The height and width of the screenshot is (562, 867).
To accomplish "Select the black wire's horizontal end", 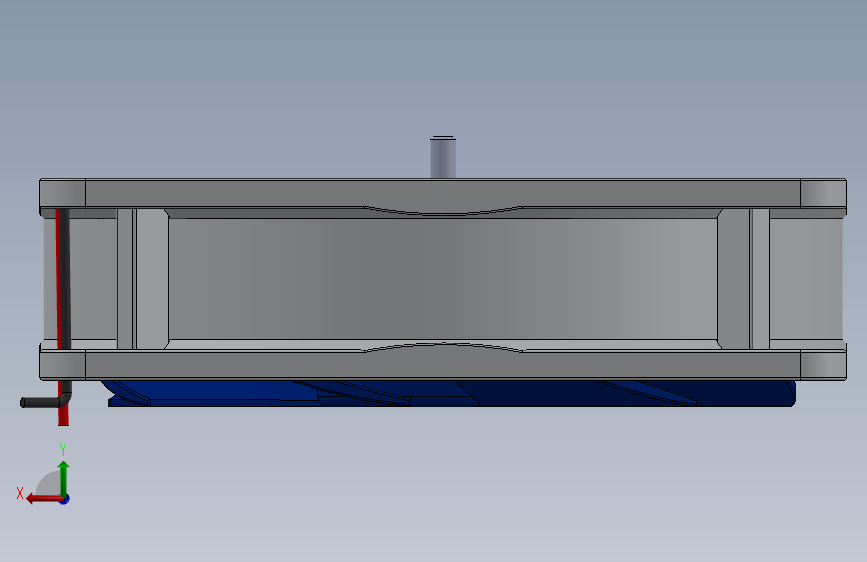I will pyautogui.click(x=40, y=403).
